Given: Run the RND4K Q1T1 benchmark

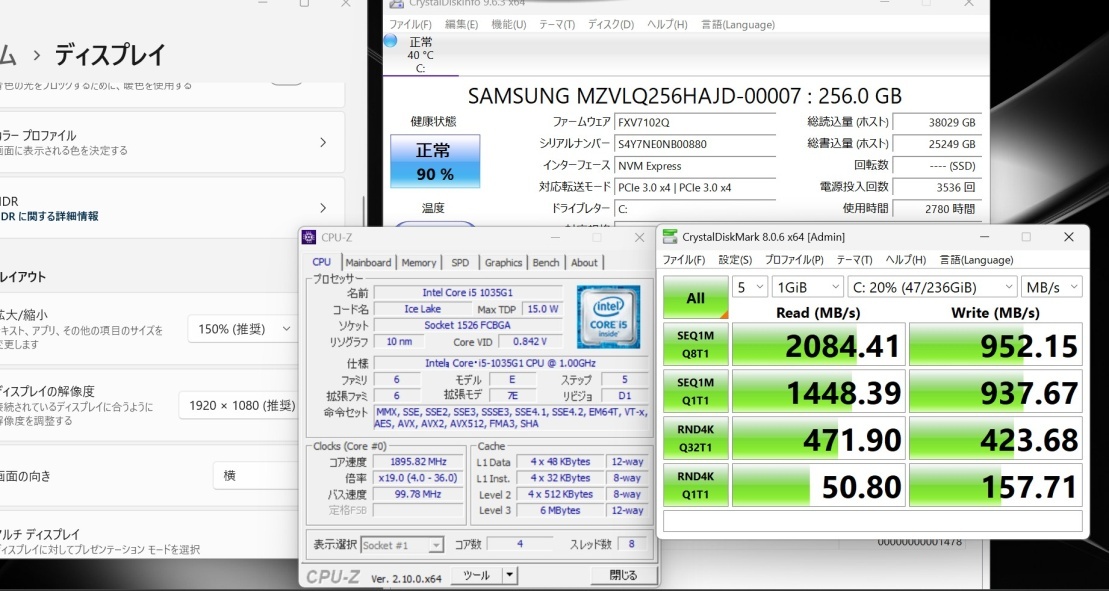Looking at the screenshot, I should click(x=696, y=484).
